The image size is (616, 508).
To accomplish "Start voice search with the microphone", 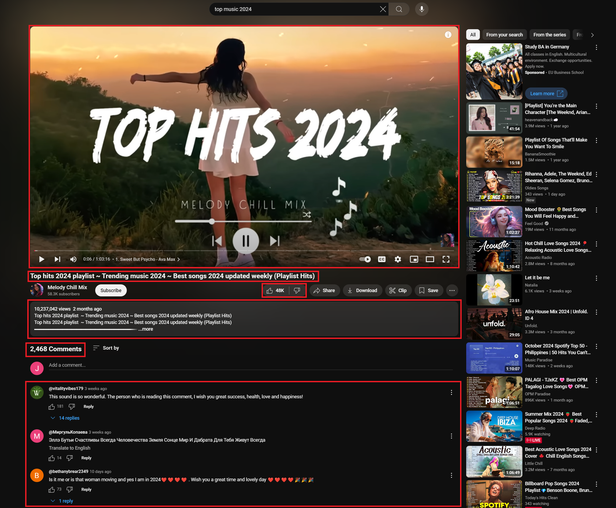I will pos(422,9).
